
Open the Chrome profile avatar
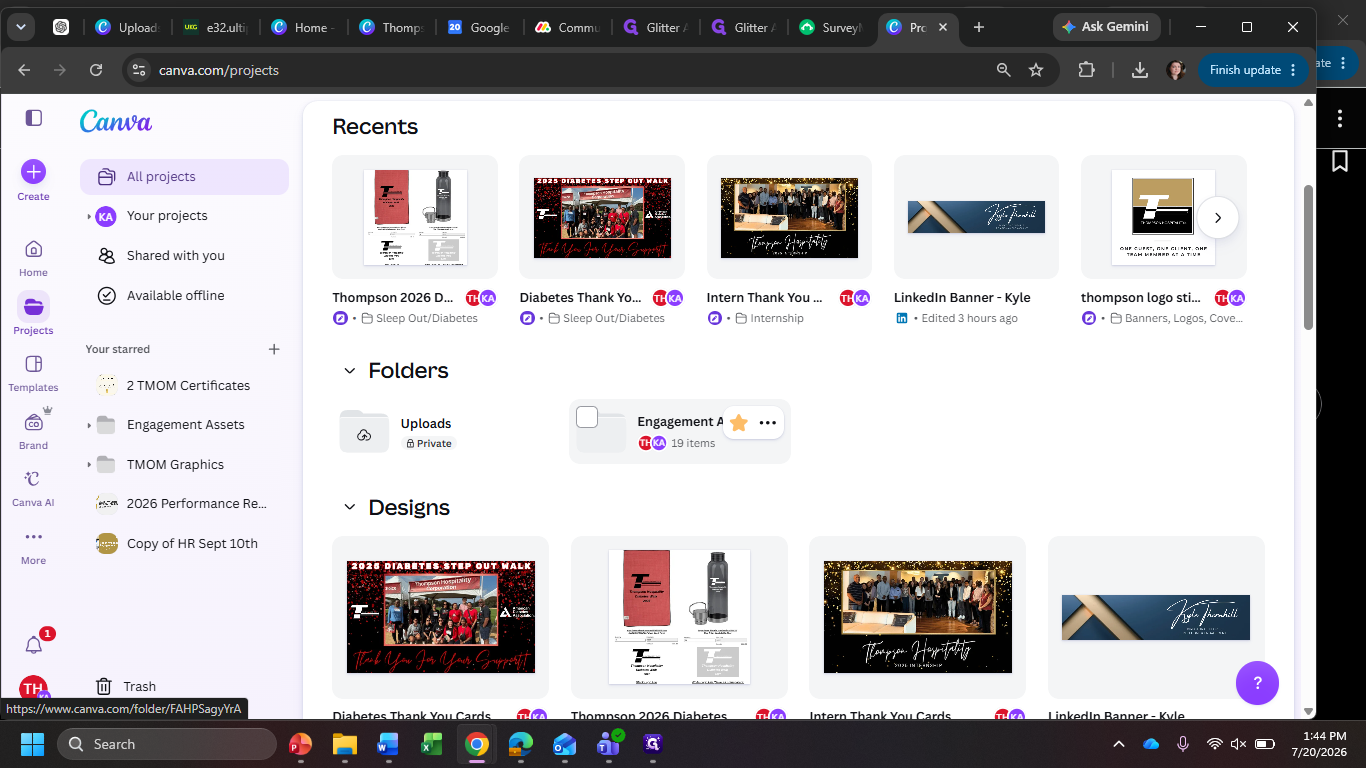tap(1176, 70)
